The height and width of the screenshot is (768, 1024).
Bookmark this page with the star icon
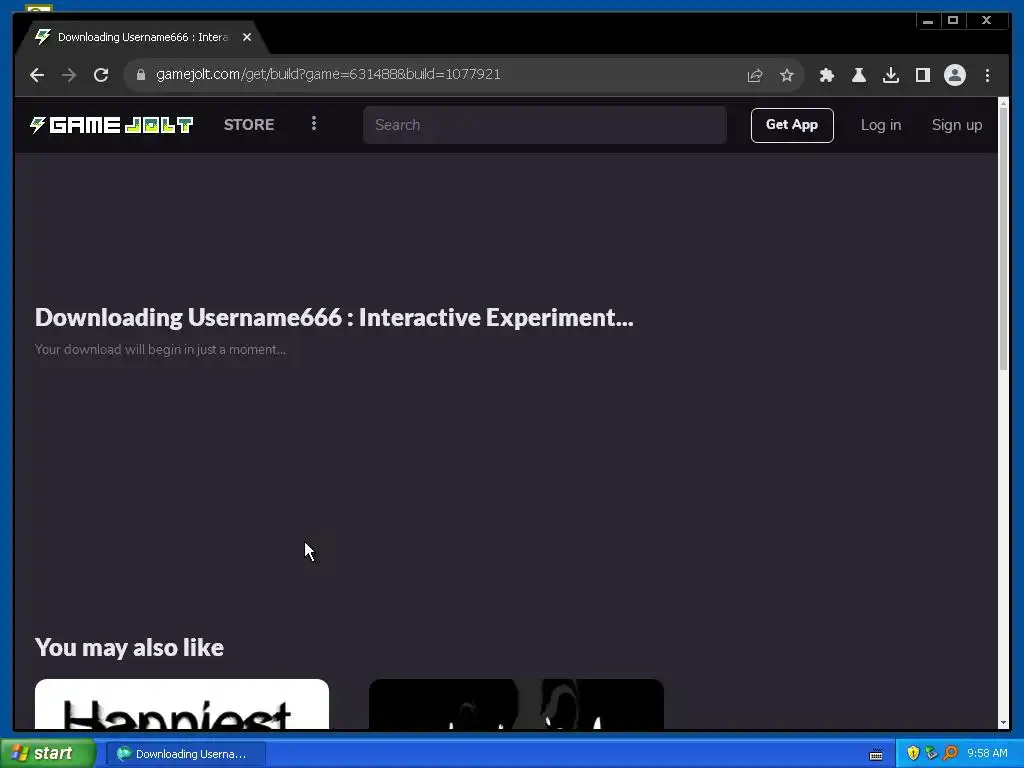click(x=787, y=75)
